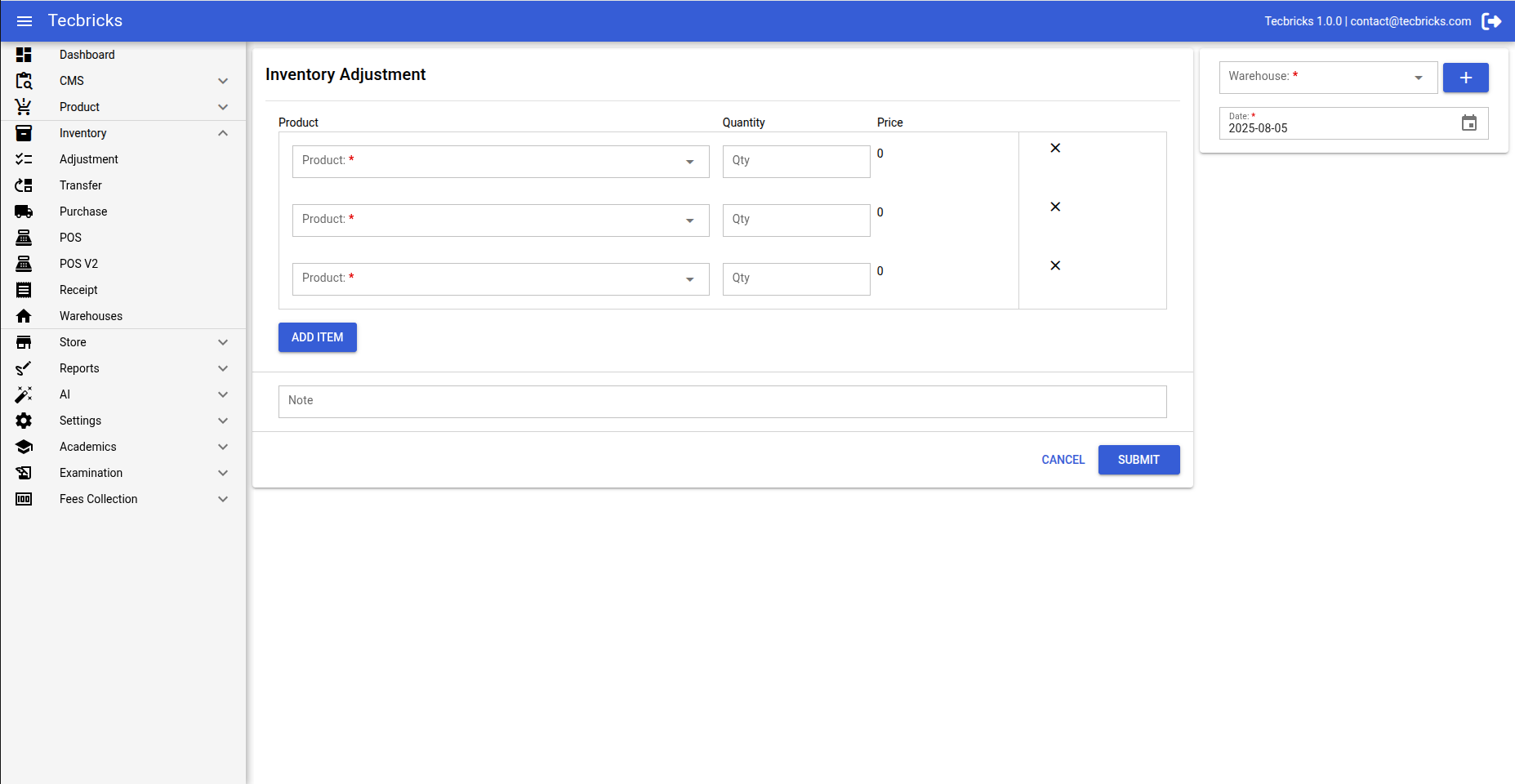1515x784 pixels.
Task: Click the Dashboard grid icon
Action: coord(24,55)
